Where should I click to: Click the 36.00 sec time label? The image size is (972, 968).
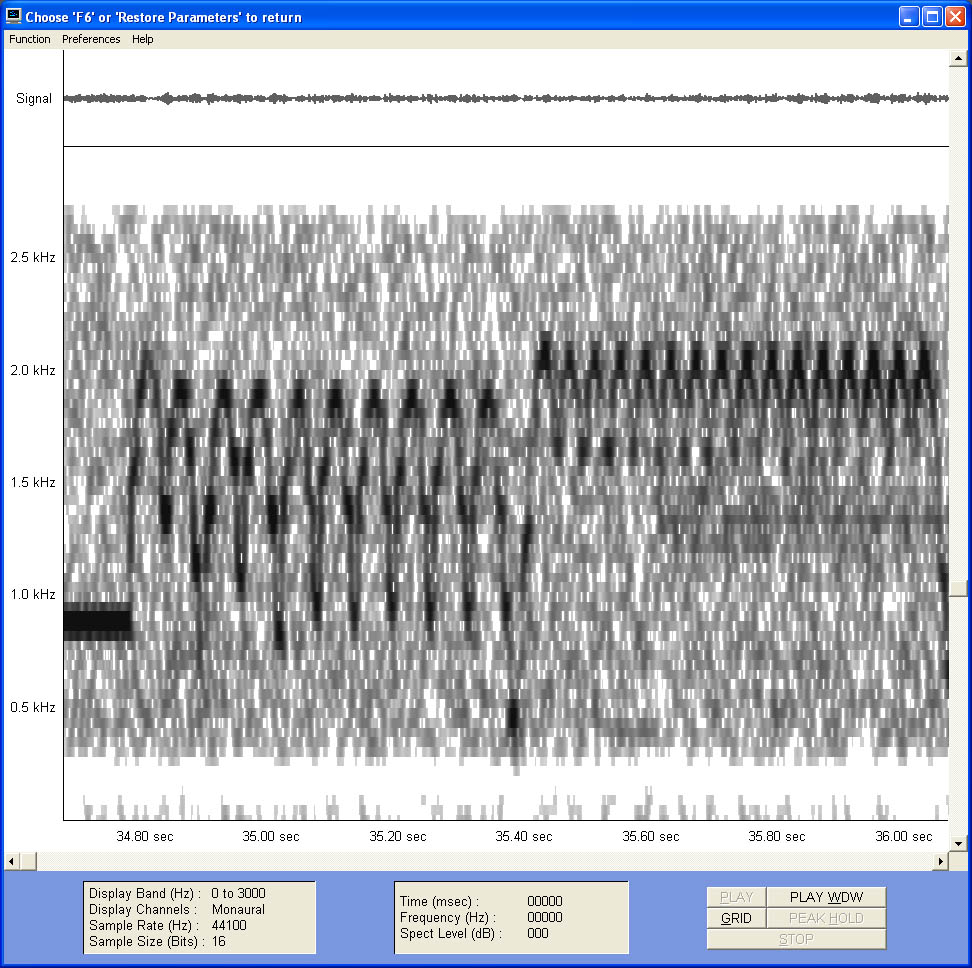click(x=904, y=836)
